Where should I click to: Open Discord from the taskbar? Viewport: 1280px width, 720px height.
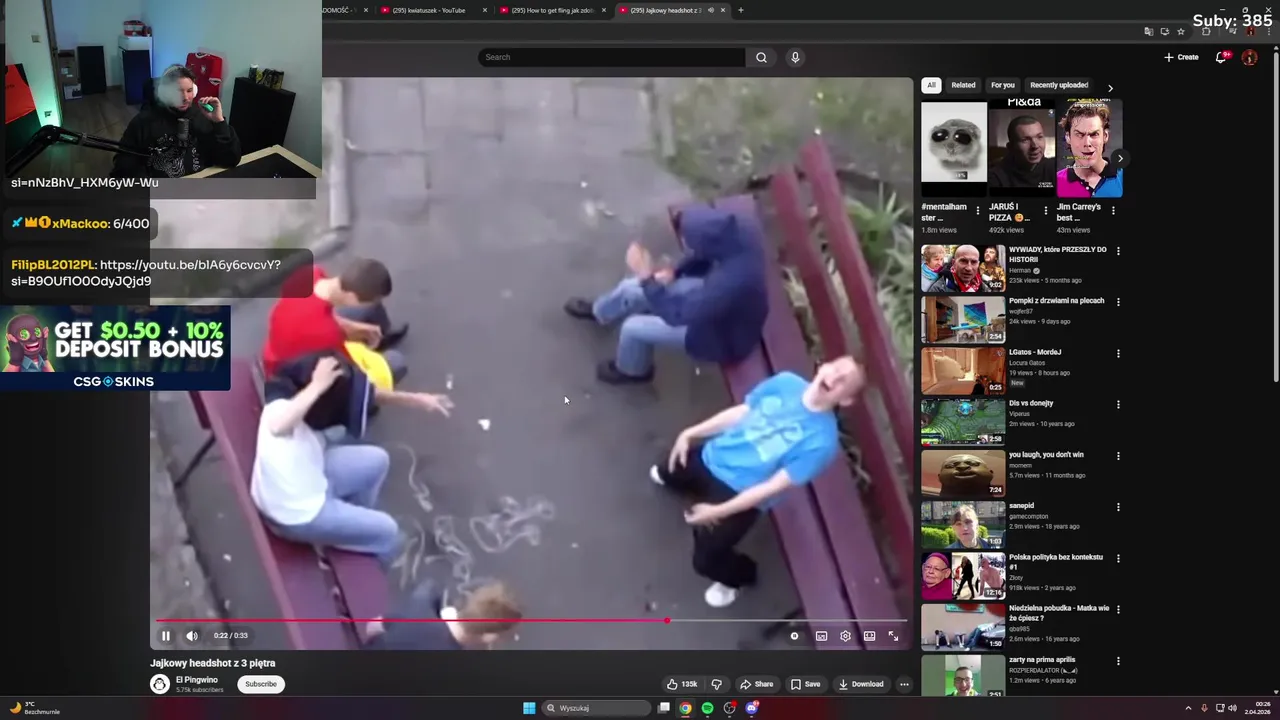click(752, 708)
